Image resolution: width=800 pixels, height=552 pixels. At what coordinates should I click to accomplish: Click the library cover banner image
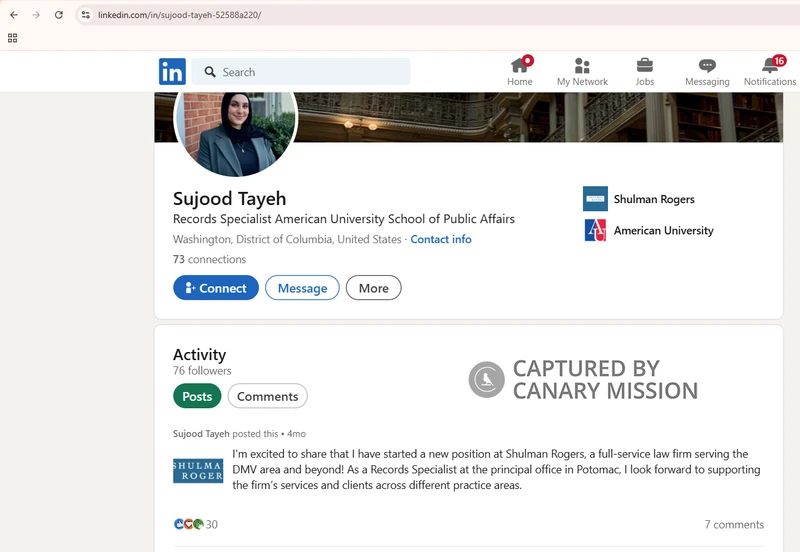pos(540,117)
